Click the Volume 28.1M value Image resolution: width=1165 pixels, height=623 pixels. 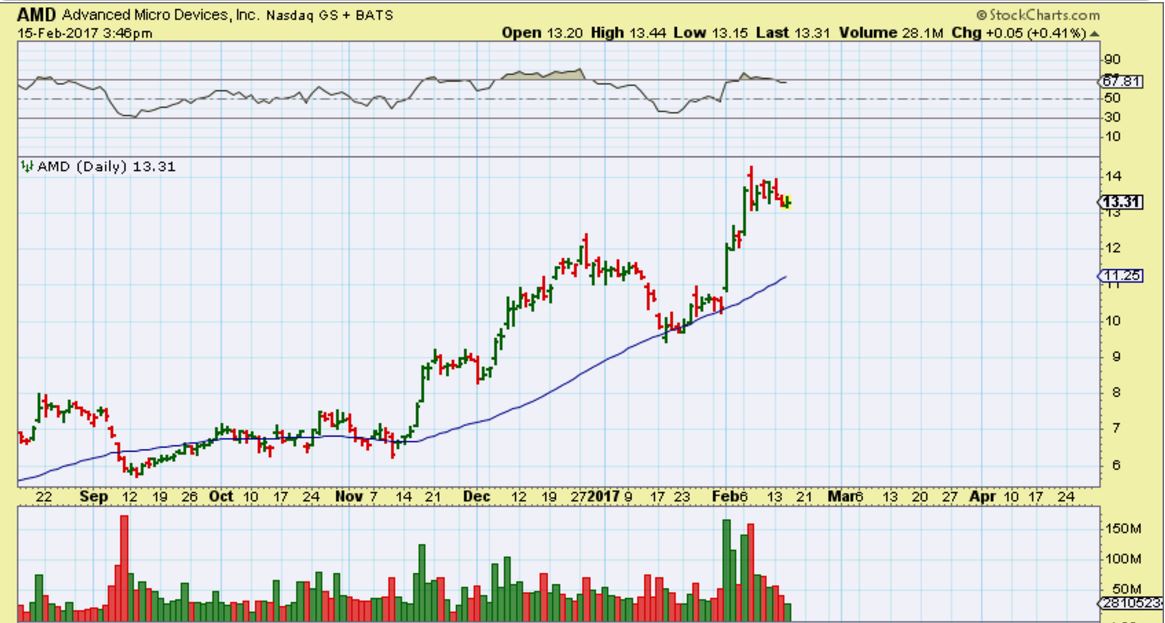891,33
